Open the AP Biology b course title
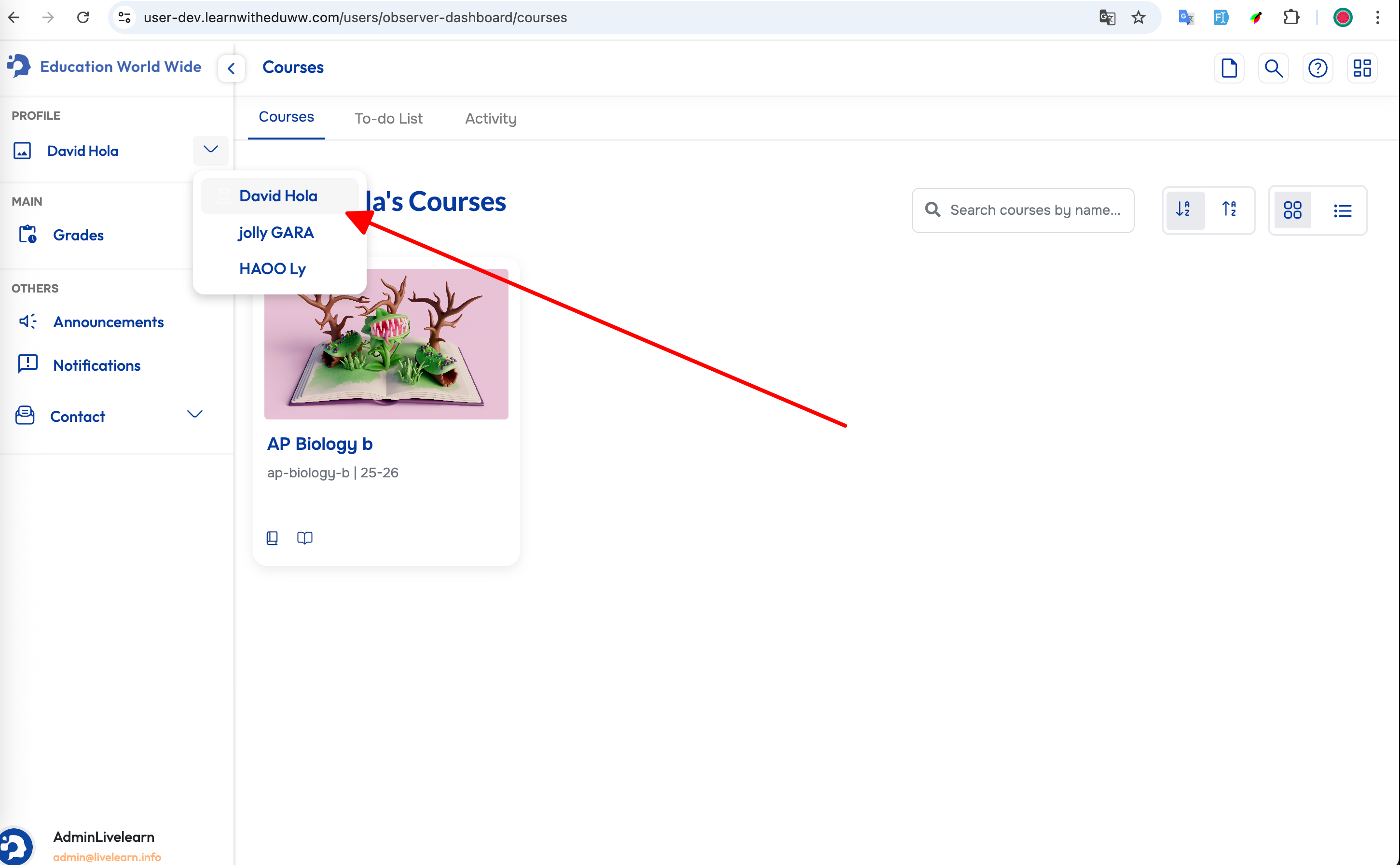This screenshot has height=865, width=1400. [x=319, y=444]
